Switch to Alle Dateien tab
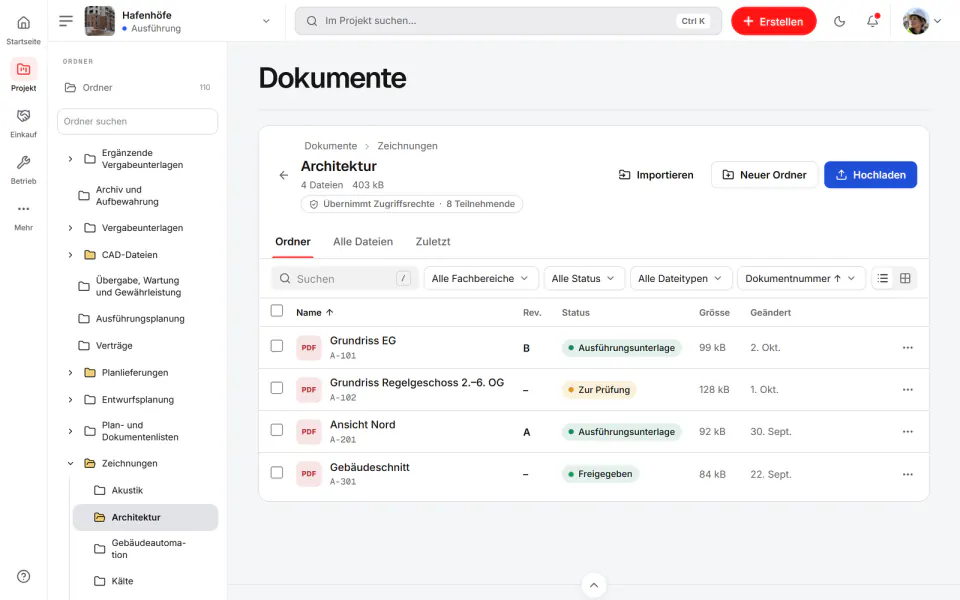 coord(363,242)
